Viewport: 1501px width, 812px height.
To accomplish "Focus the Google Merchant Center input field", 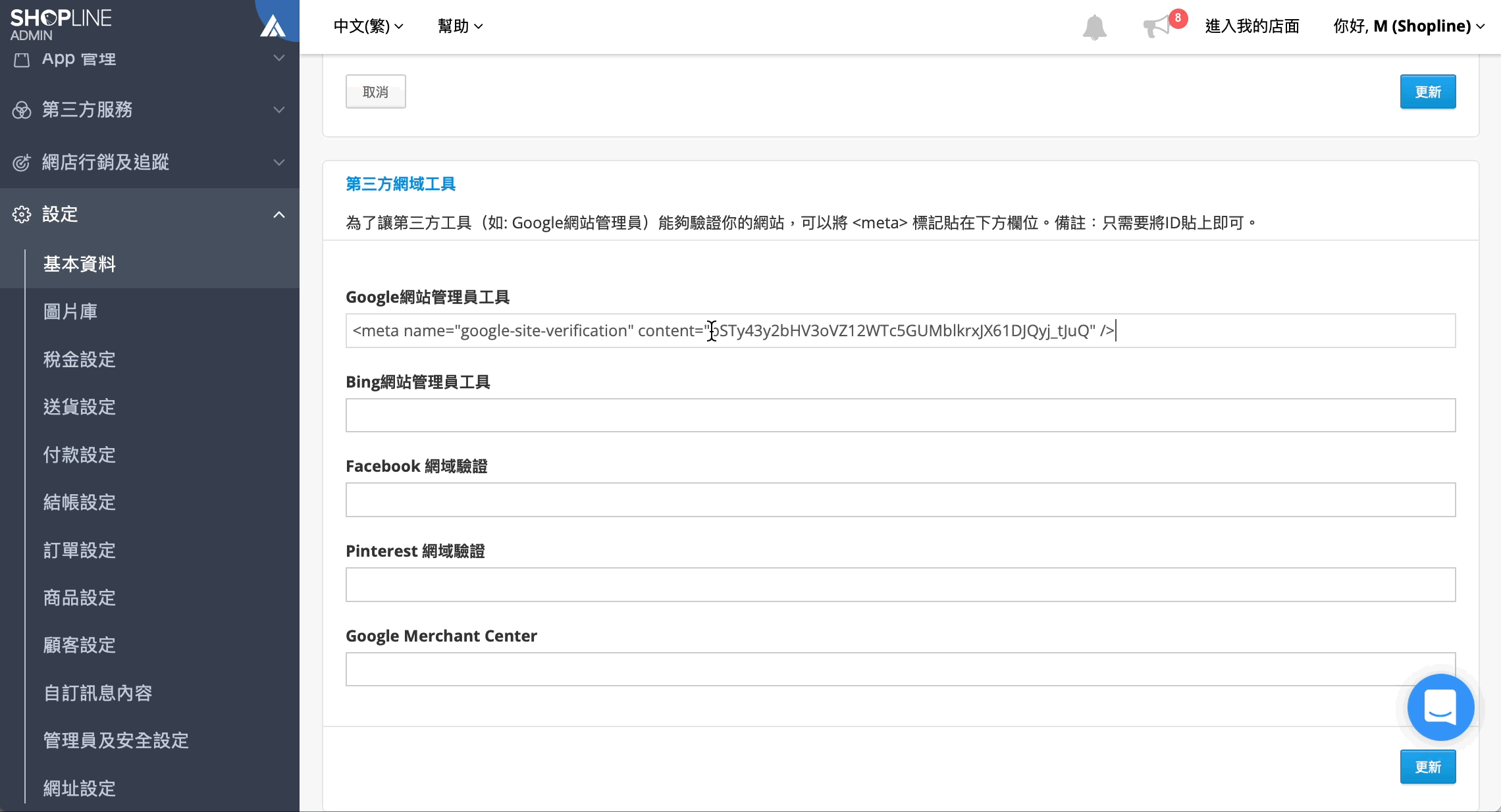I will click(901, 669).
